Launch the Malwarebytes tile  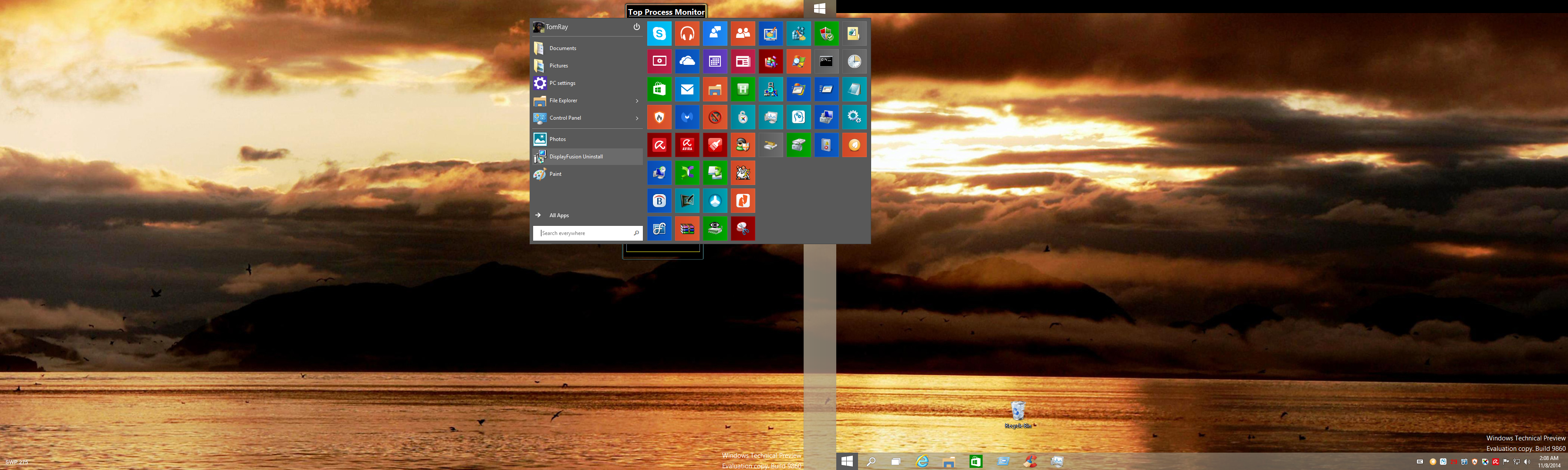click(x=687, y=117)
